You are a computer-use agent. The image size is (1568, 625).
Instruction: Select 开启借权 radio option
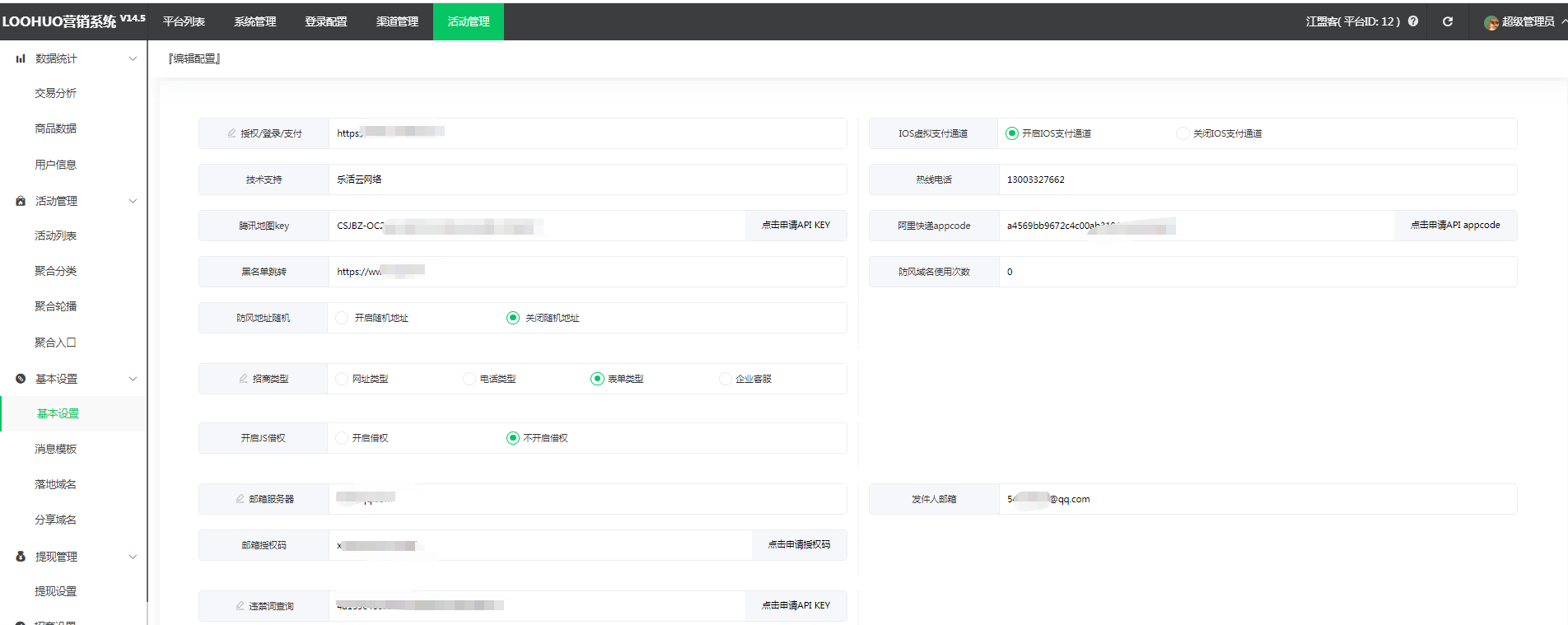click(342, 438)
